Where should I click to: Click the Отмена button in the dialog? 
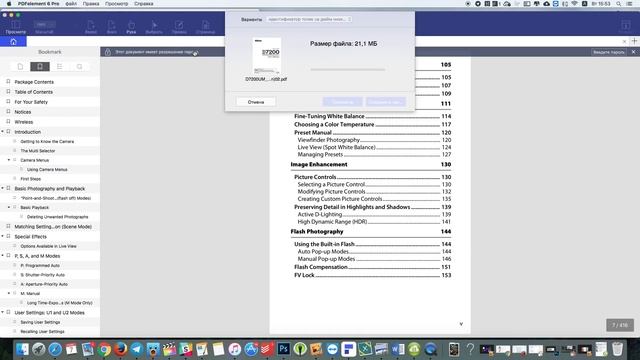(256, 102)
